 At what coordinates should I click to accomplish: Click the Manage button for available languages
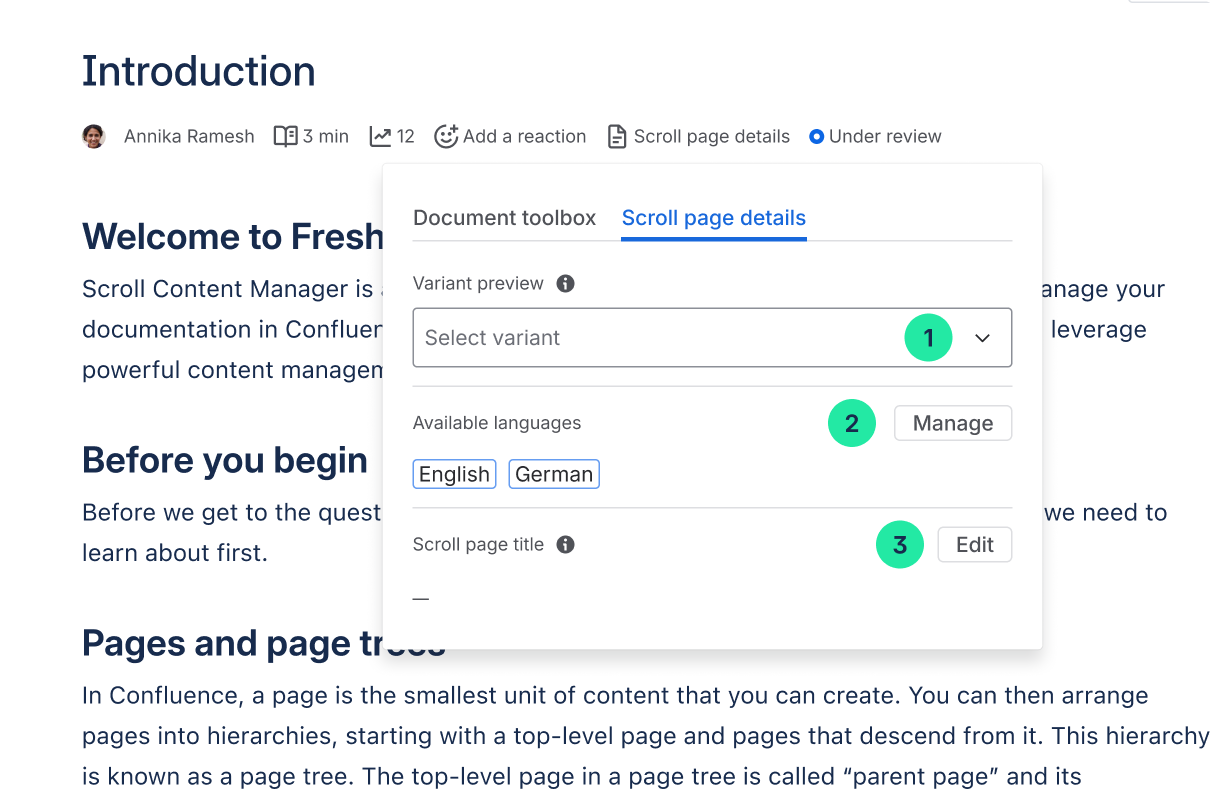coord(952,423)
